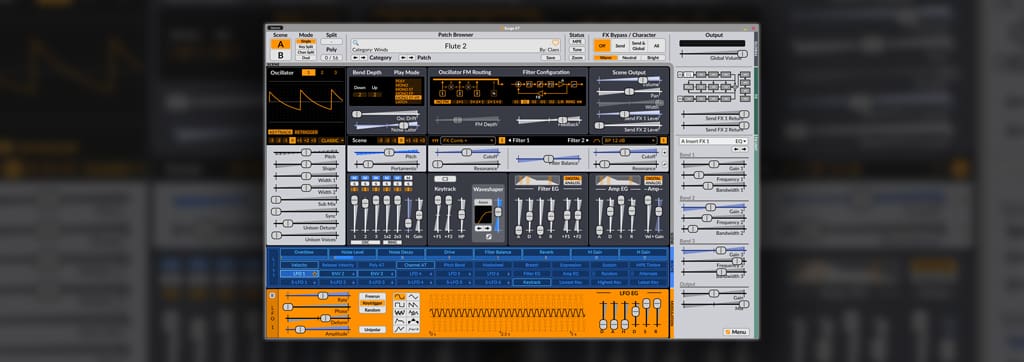Switch to Oscillator 3 tab

click(336, 73)
